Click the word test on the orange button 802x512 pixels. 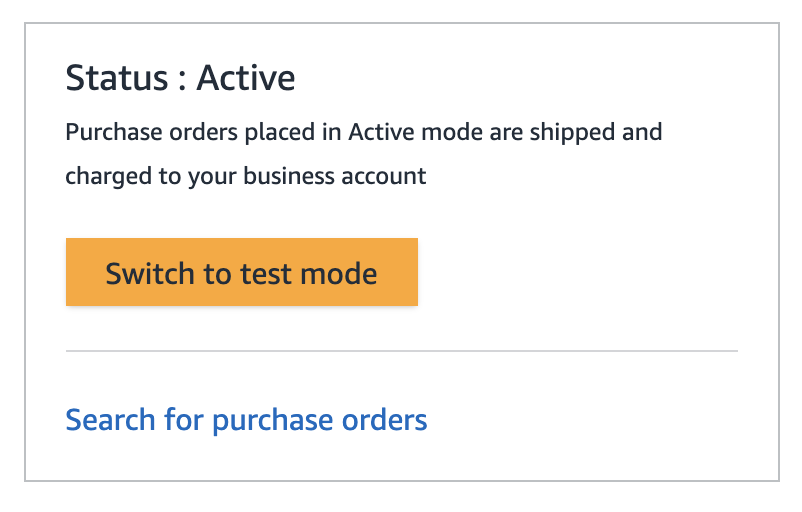click(x=266, y=273)
